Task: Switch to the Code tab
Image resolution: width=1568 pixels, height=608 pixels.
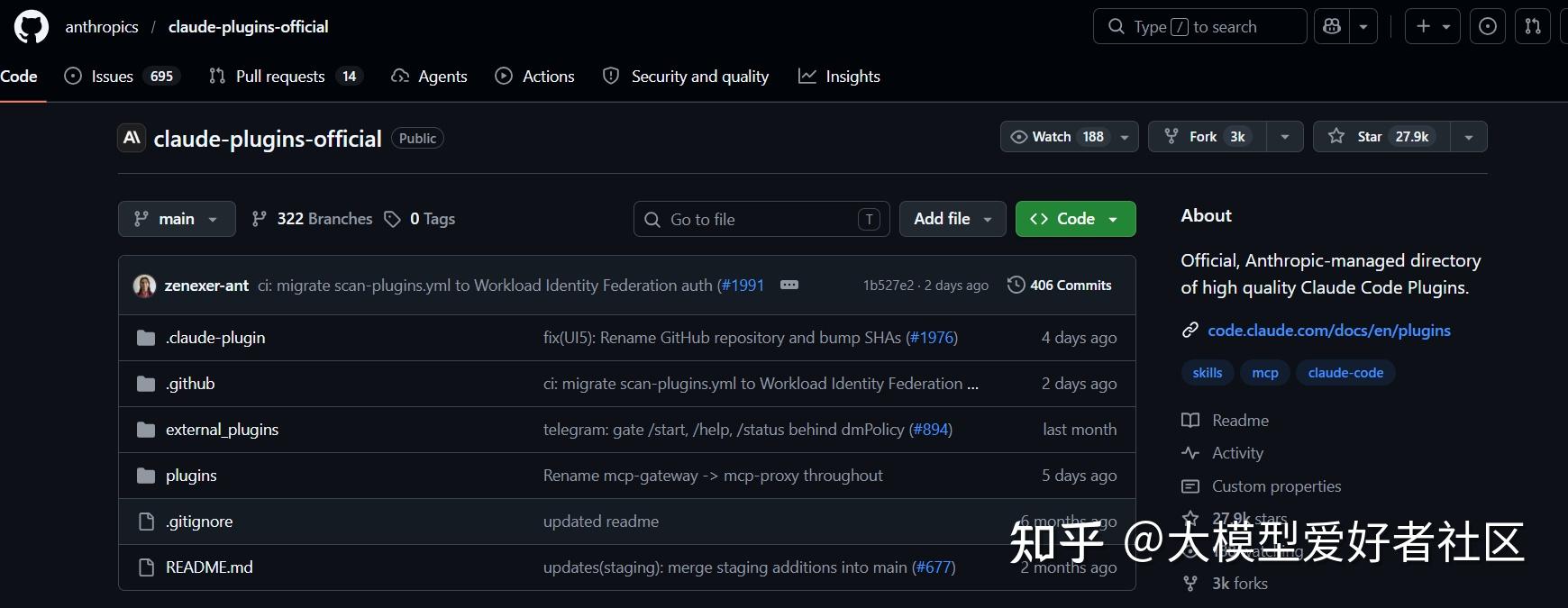Action: click(x=19, y=77)
